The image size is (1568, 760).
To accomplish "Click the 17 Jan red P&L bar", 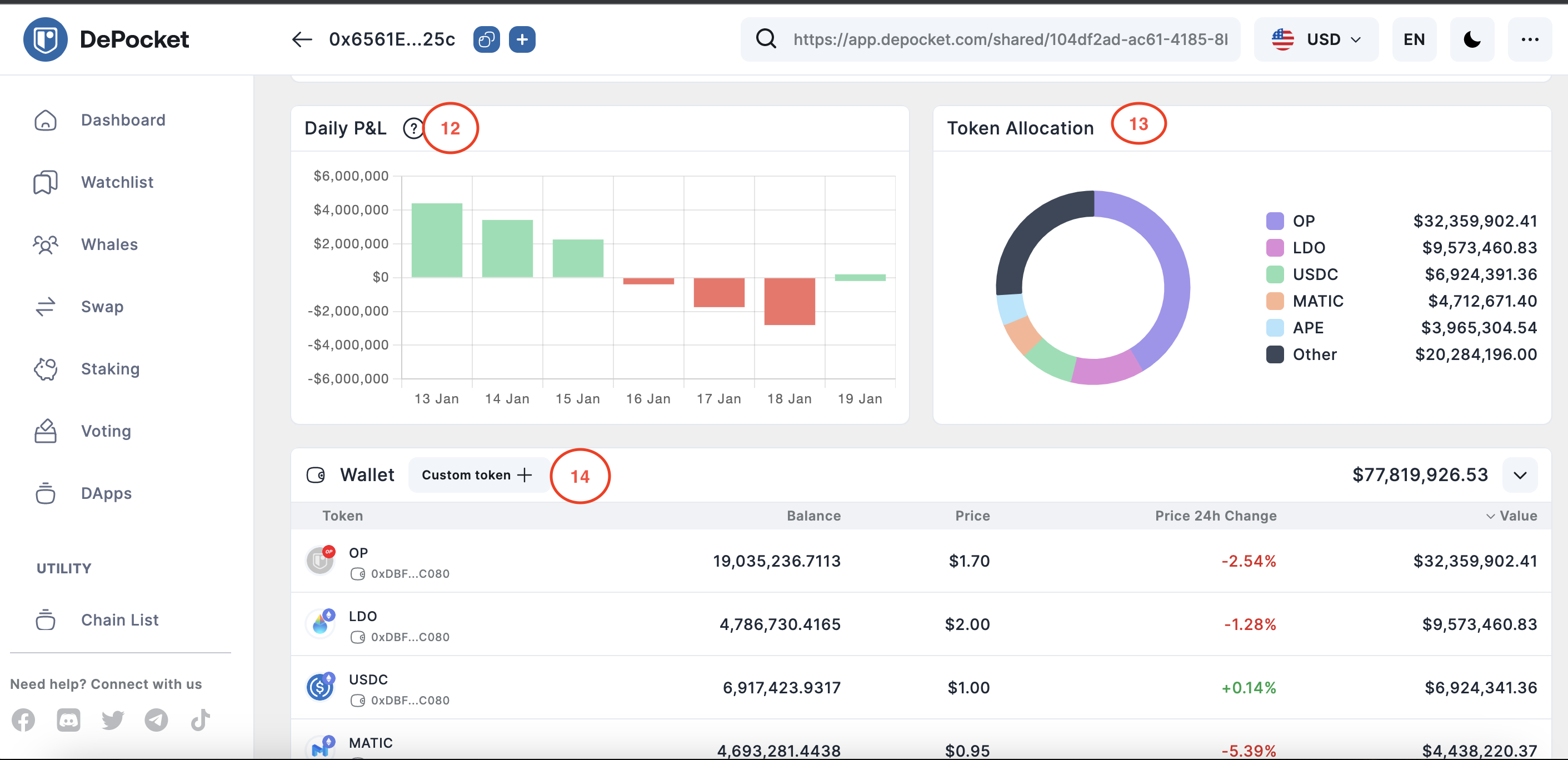I will pos(719,293).
